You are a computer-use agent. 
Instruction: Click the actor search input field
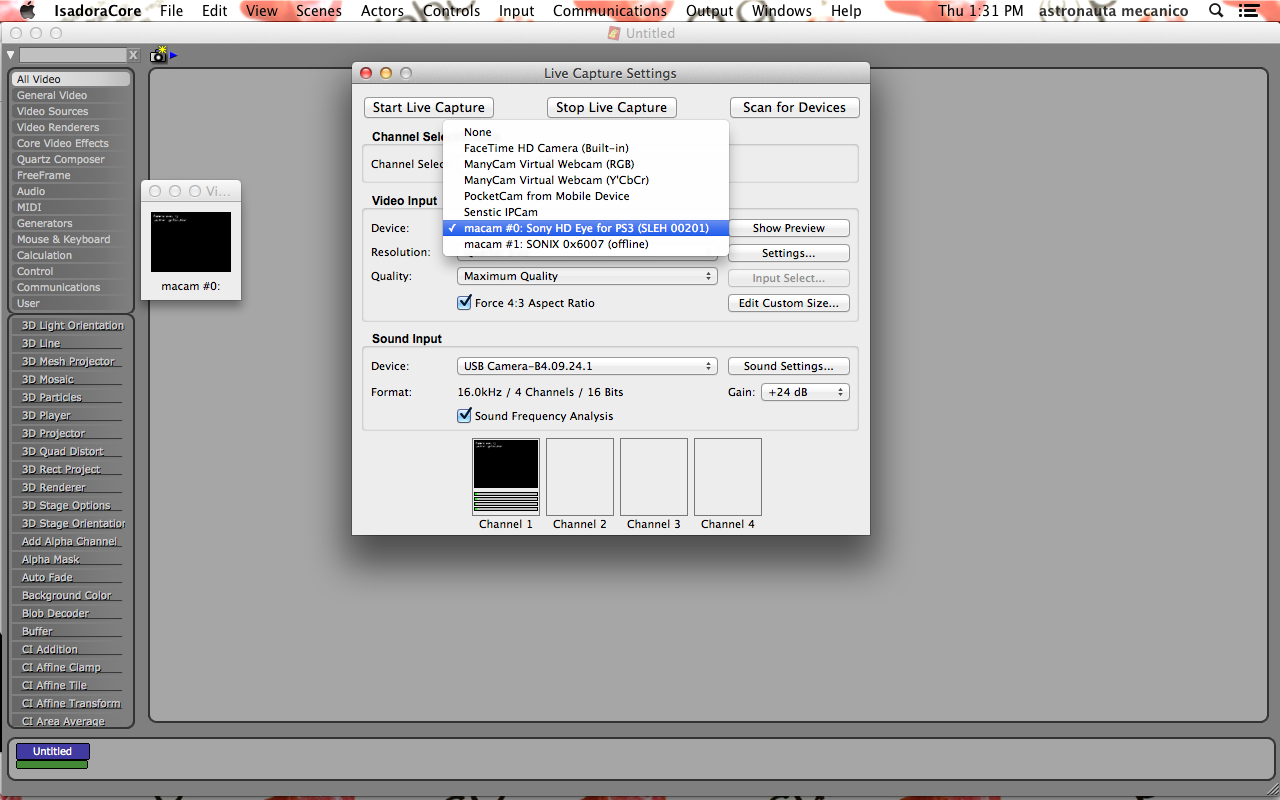click(73, 55)
